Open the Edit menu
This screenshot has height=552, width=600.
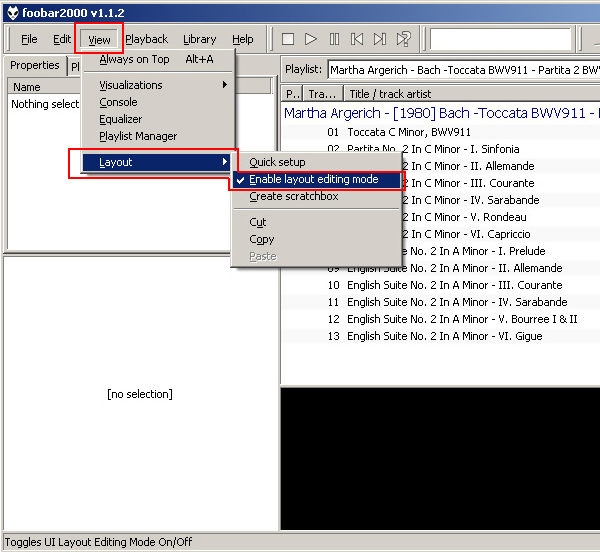tap(62, 39)
